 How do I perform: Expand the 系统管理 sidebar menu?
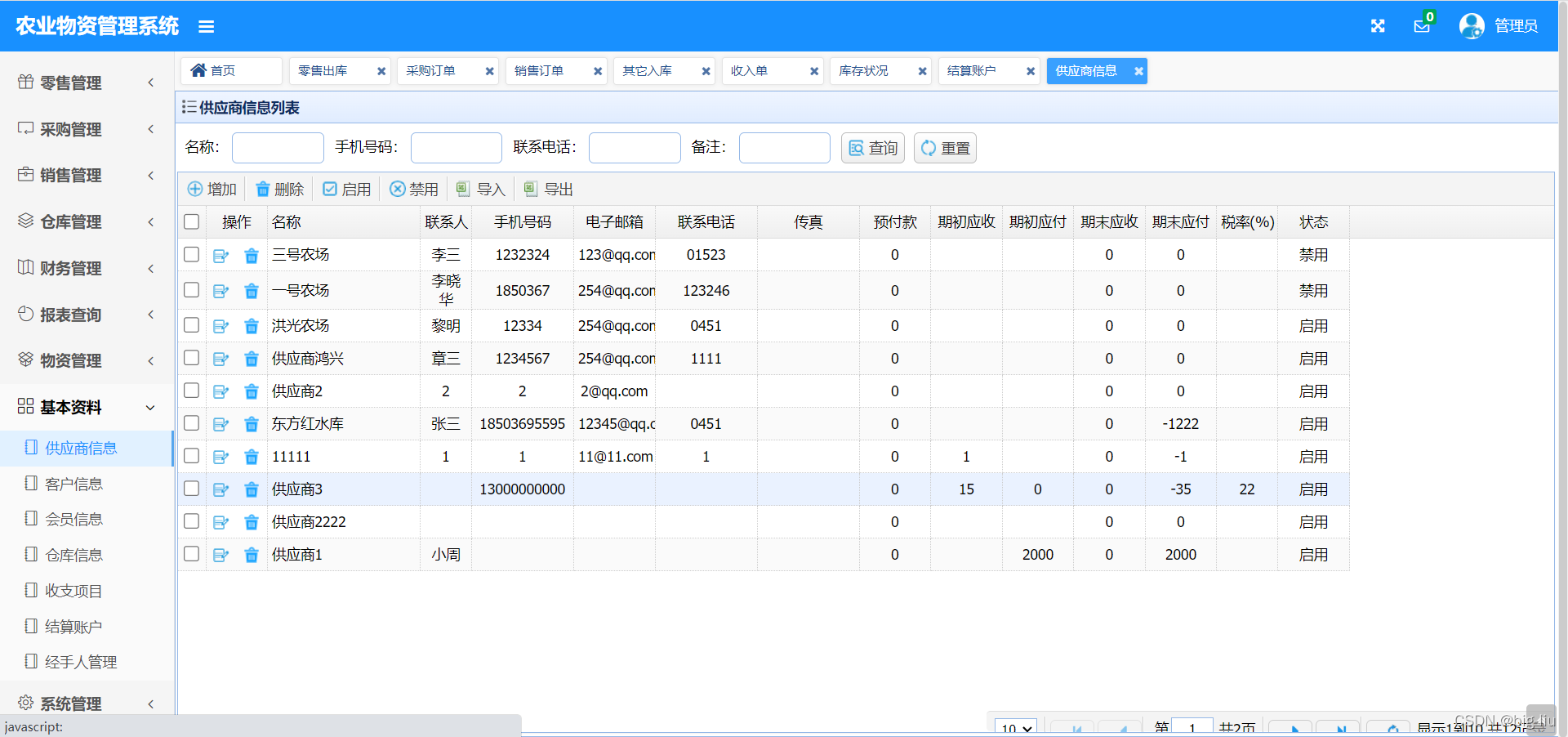pyautogui.click(x=87, y=703)
